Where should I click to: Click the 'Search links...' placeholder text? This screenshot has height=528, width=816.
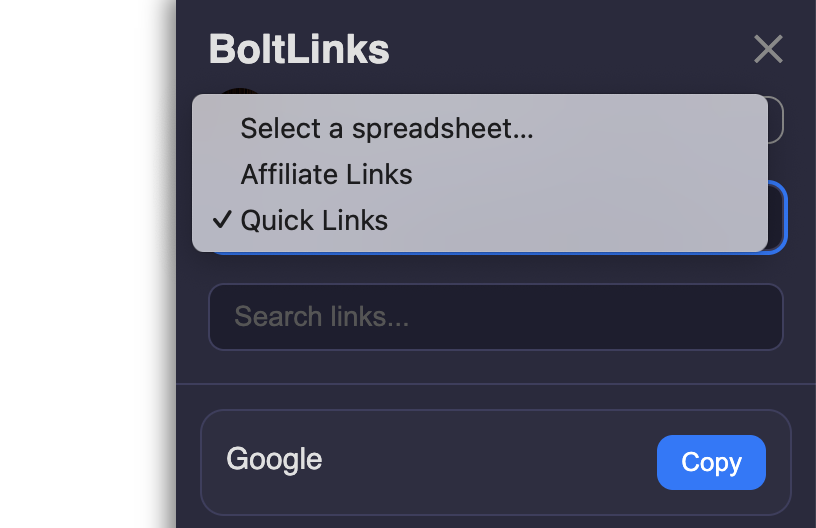[322, 316]
